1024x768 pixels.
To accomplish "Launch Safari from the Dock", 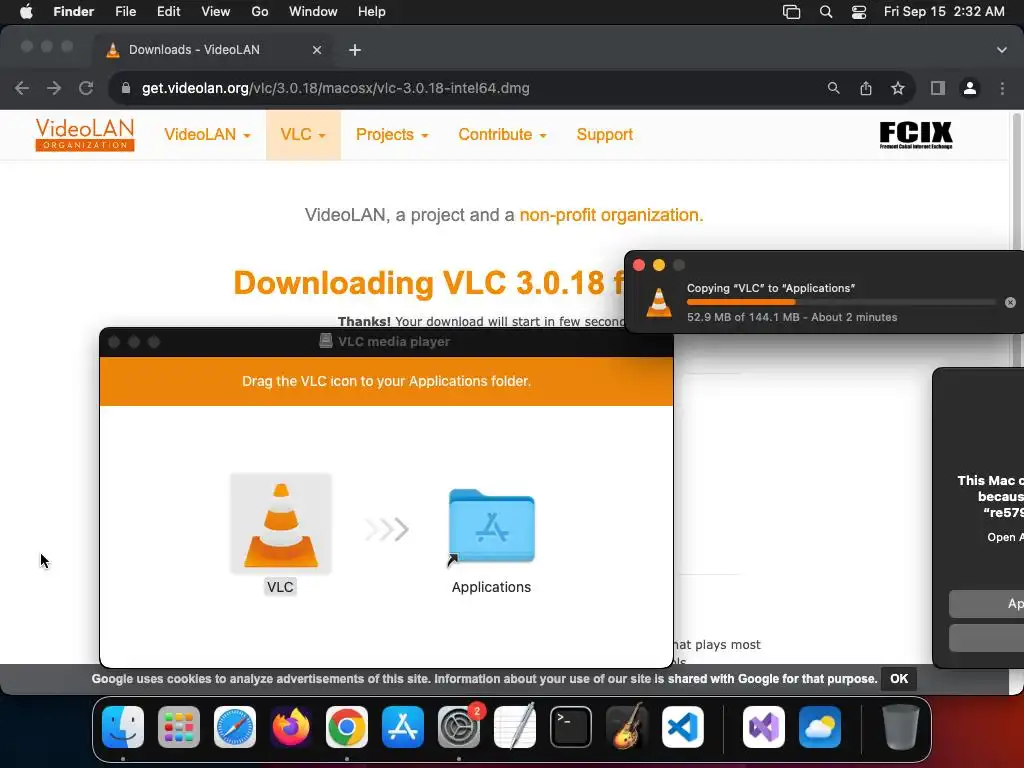I will coord(235,727).
